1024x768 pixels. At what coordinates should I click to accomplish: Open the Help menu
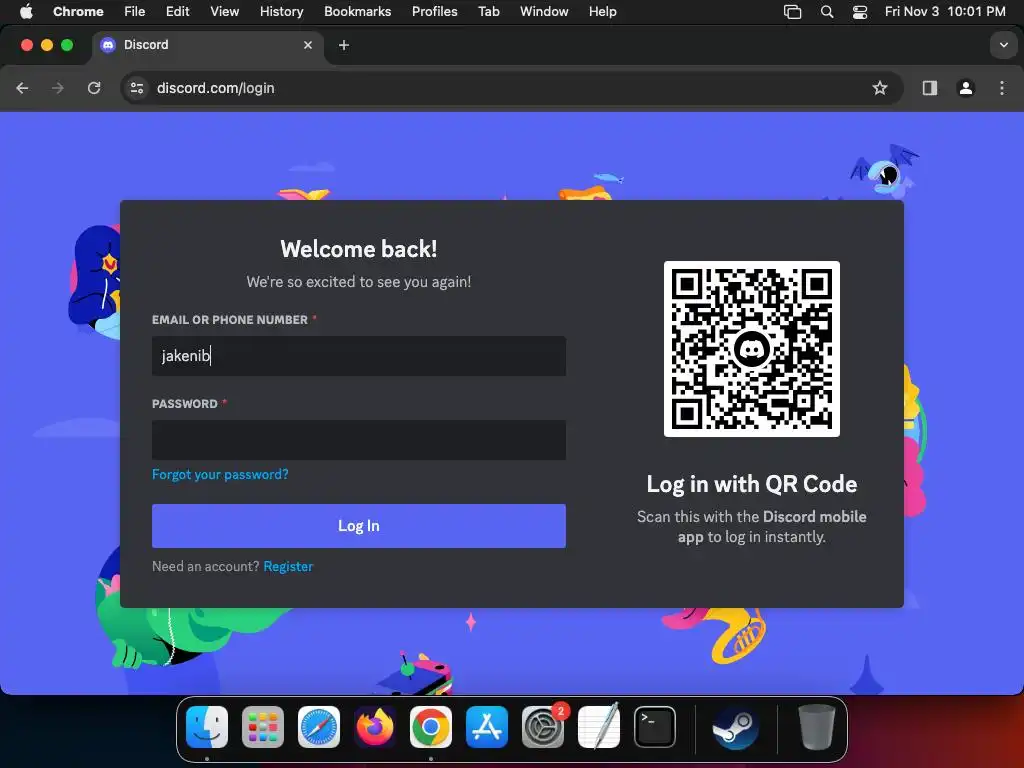(x=602, y=12)
